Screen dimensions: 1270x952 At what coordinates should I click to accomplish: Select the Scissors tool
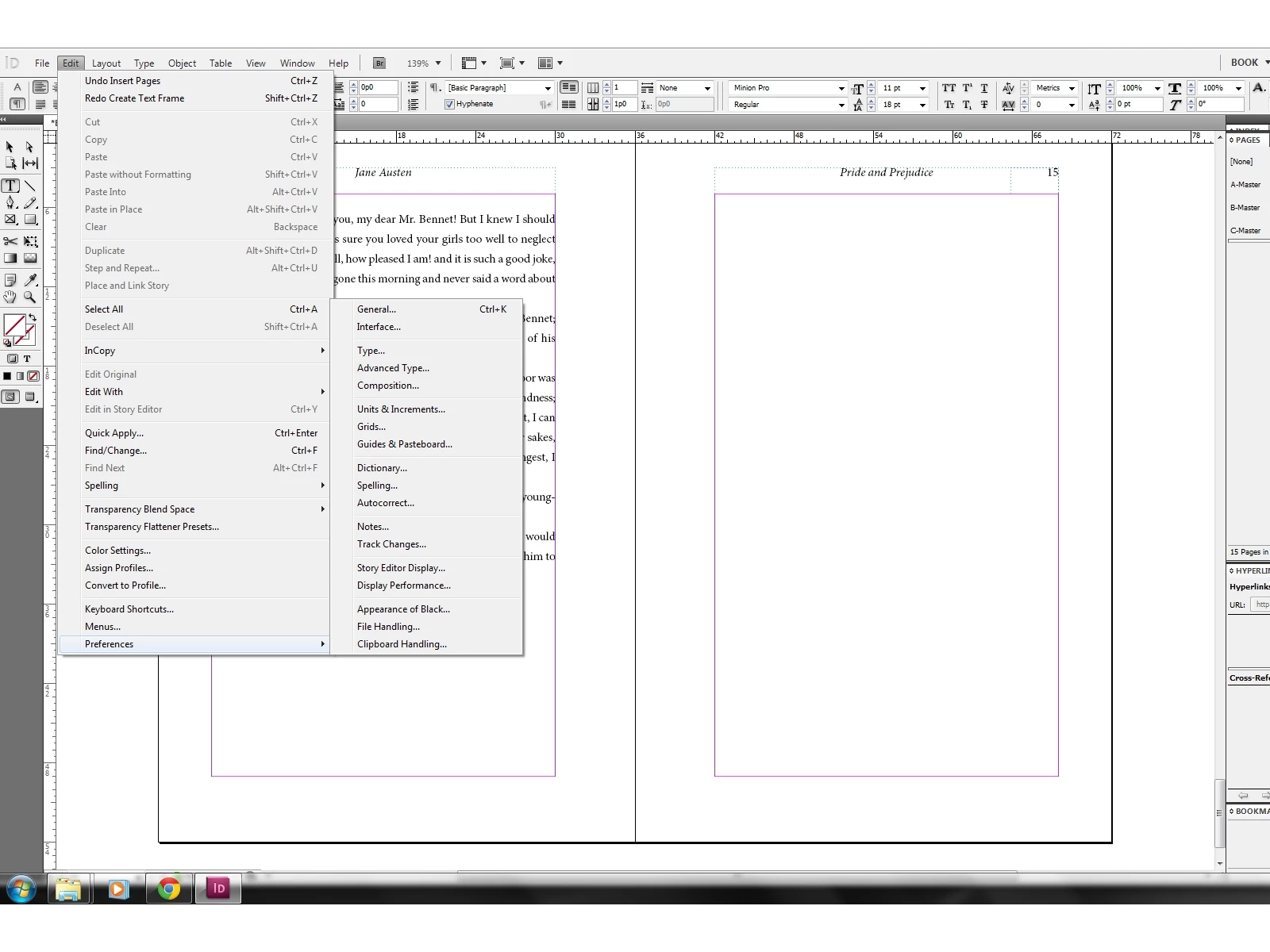tap(10, 241)
